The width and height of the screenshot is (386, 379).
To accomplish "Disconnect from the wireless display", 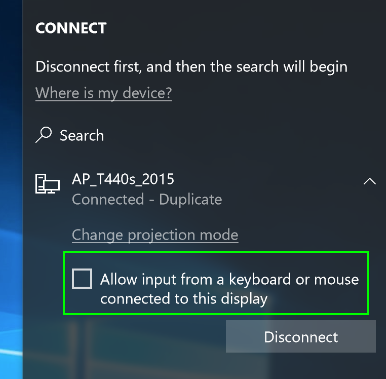I will [x=301, y=337].
